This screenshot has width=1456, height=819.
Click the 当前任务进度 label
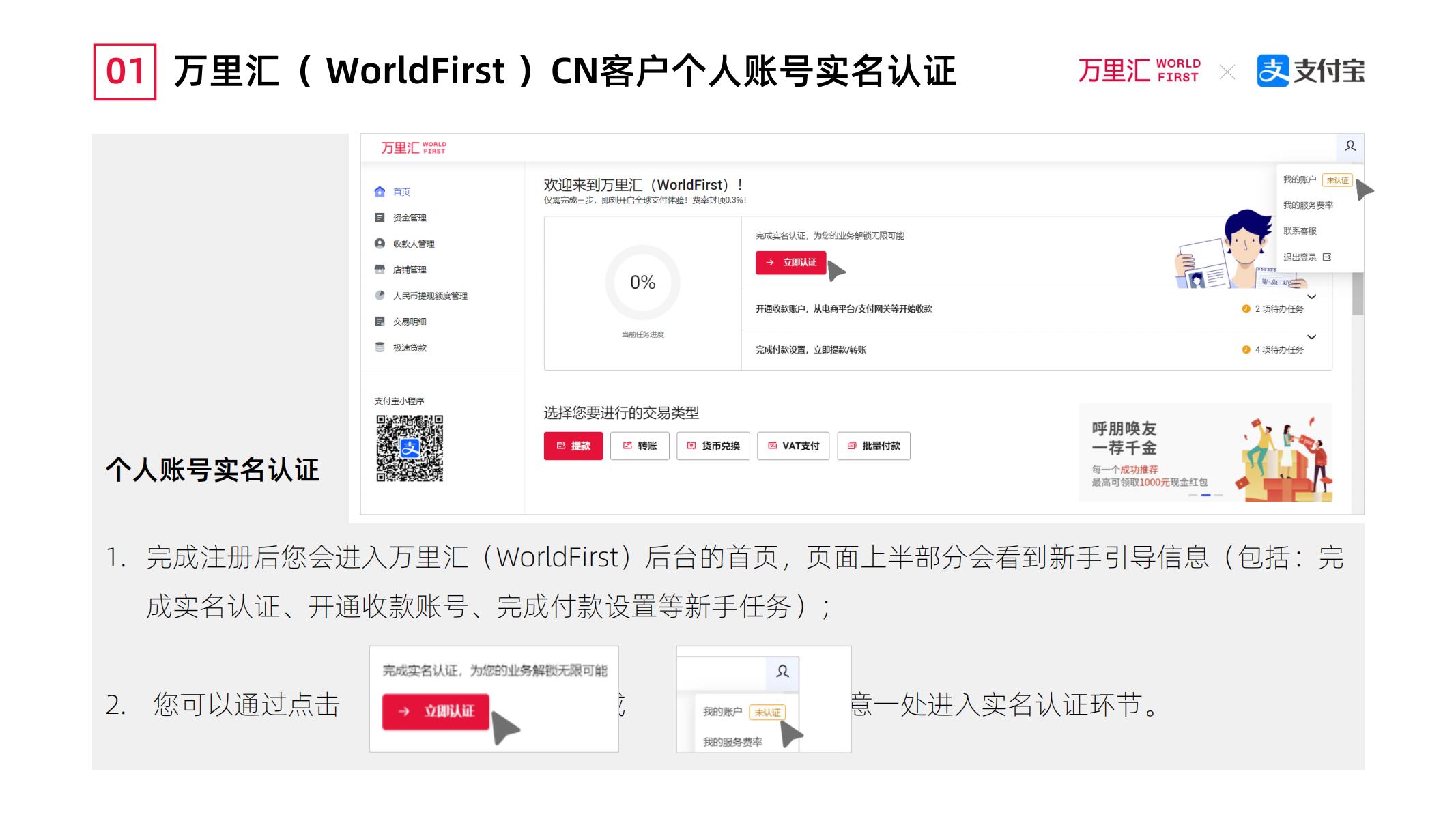click(642, 334)
